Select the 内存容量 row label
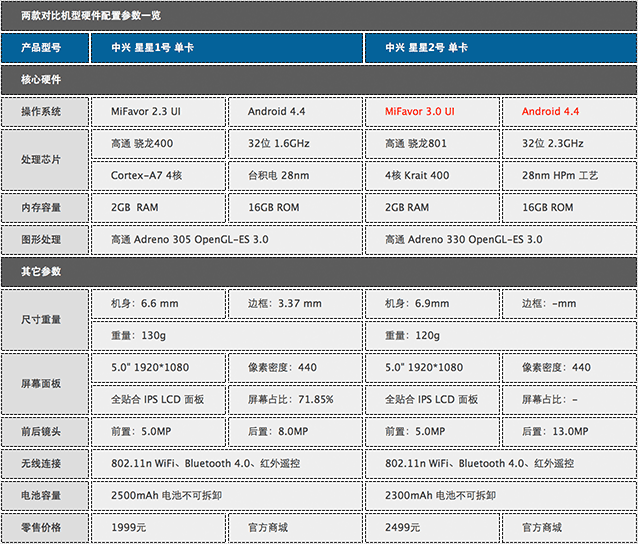The image size is (638, 544). pyautogui.click(x=45, y=208)
